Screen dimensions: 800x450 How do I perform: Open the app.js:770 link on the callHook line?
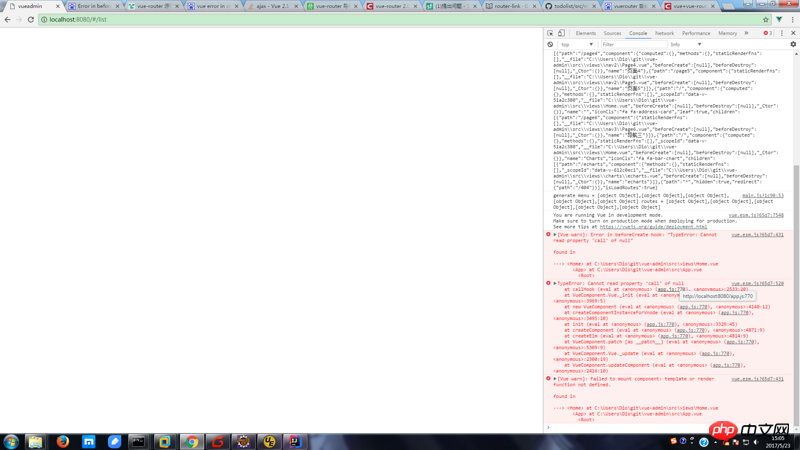click(671, 289)
